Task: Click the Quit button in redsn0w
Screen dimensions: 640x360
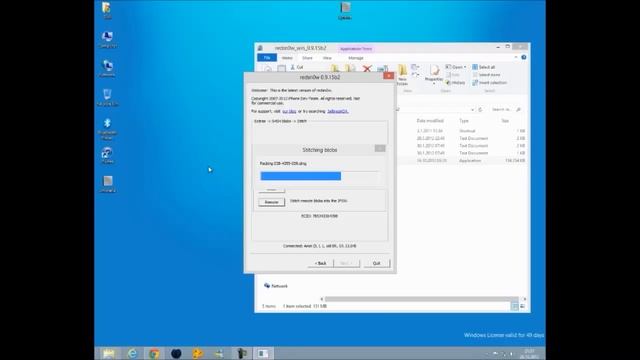Action: point(376,263)
